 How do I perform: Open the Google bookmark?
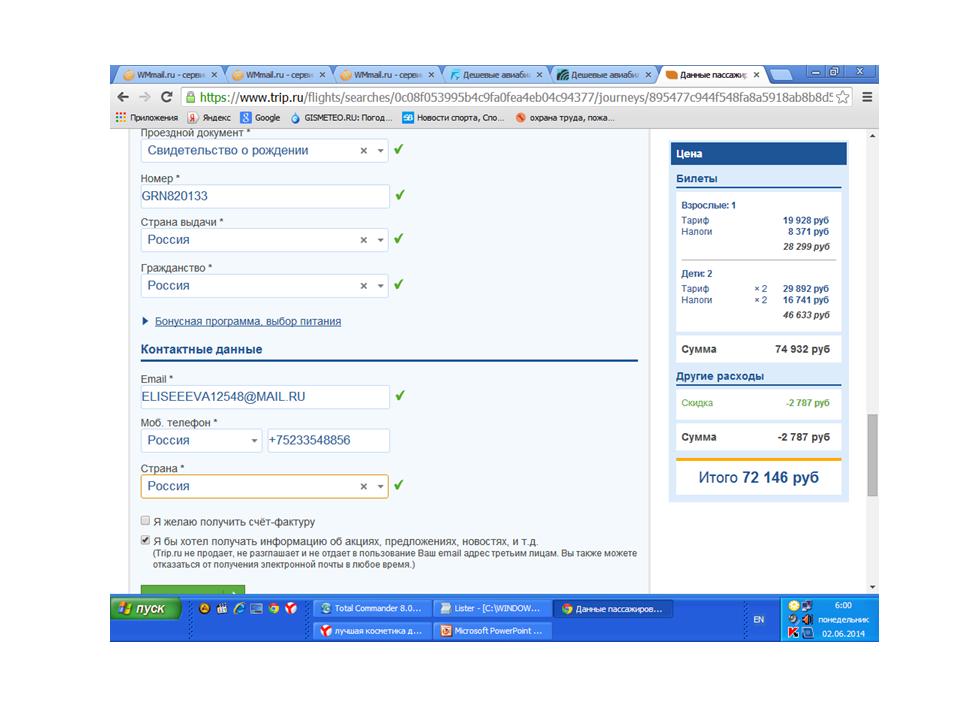[x=260, y=118]
